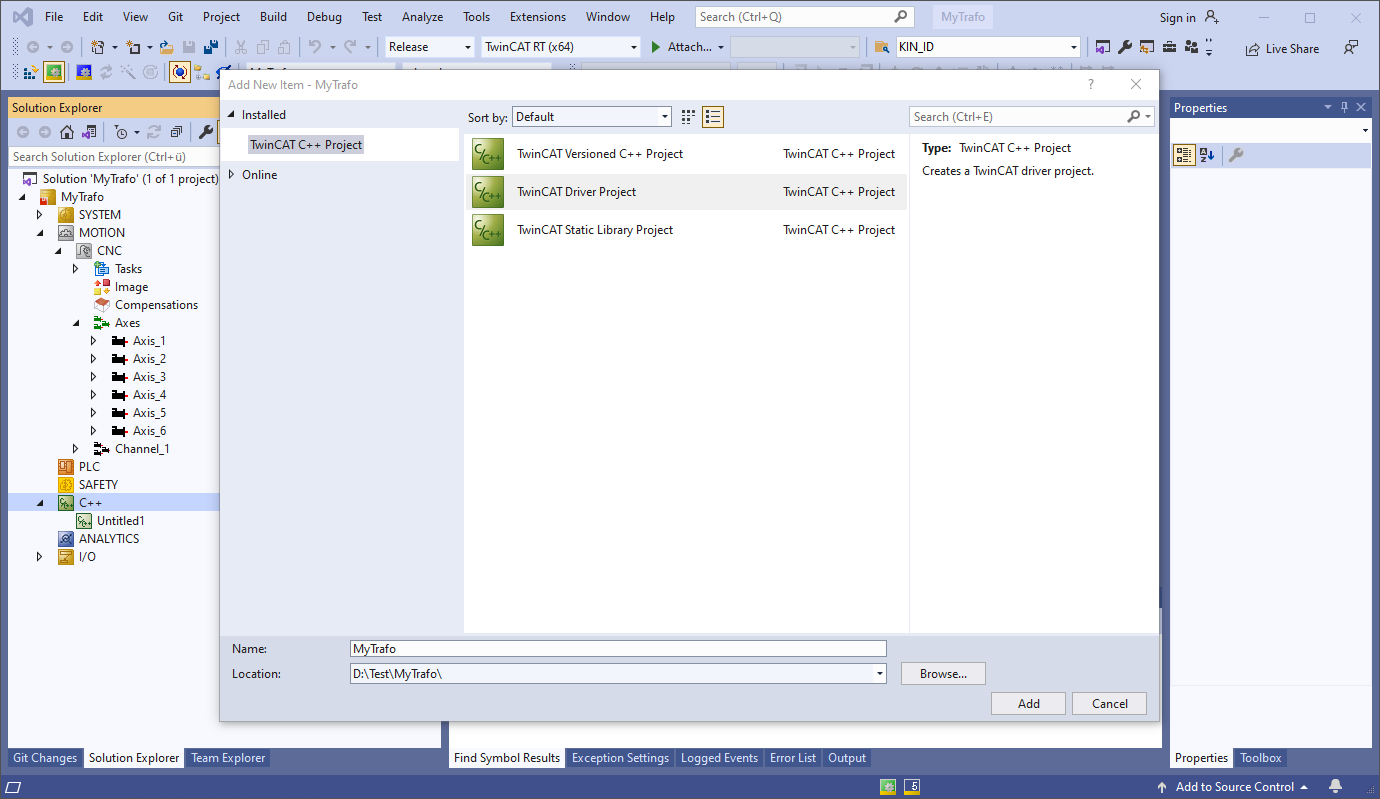Open the Release configuration dropdown
This screenshot has height=799, width=1380.
pos(468,47)
